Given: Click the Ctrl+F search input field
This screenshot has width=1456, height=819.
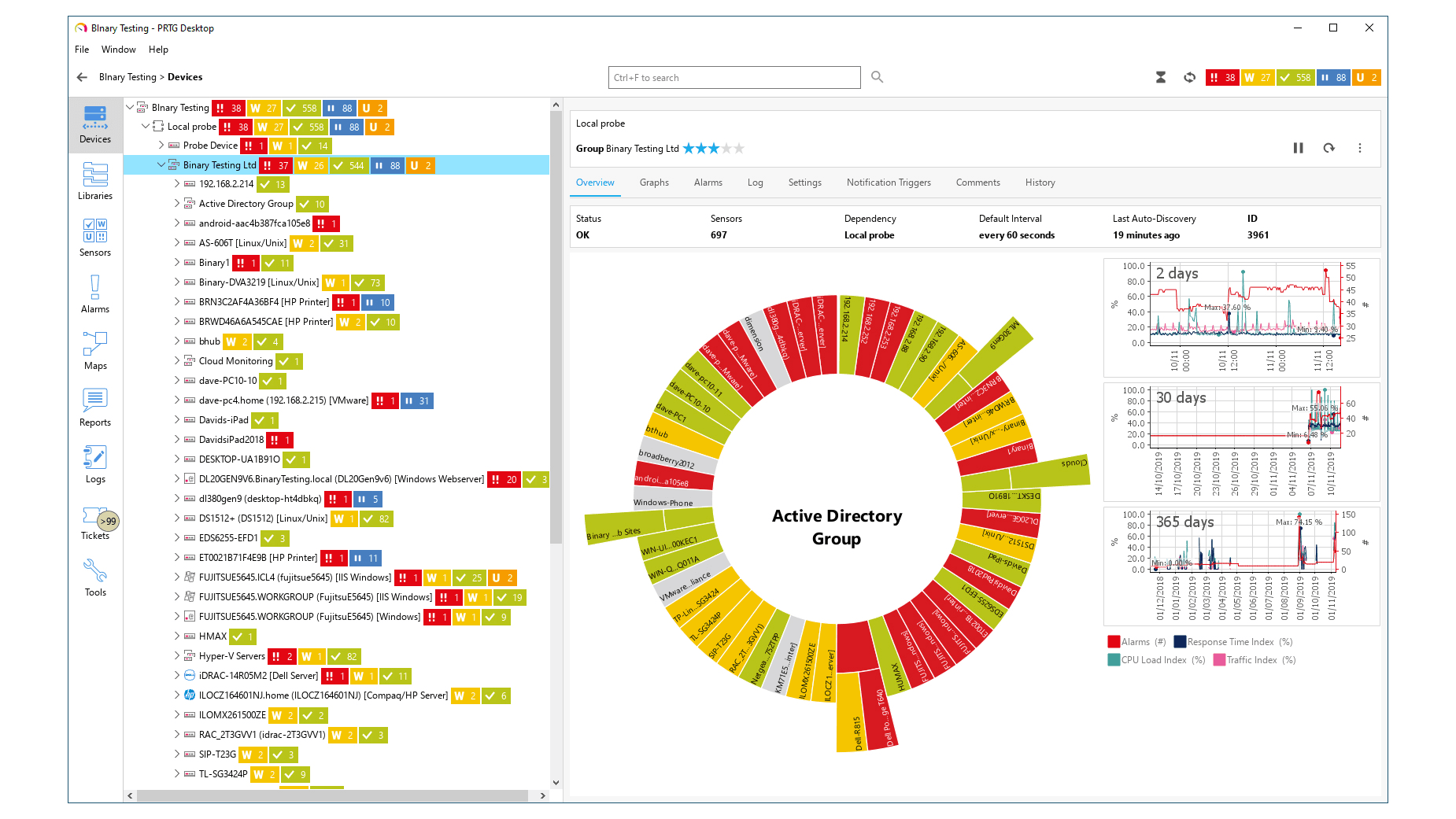Looking at the screenshot, I should point(734,77).
